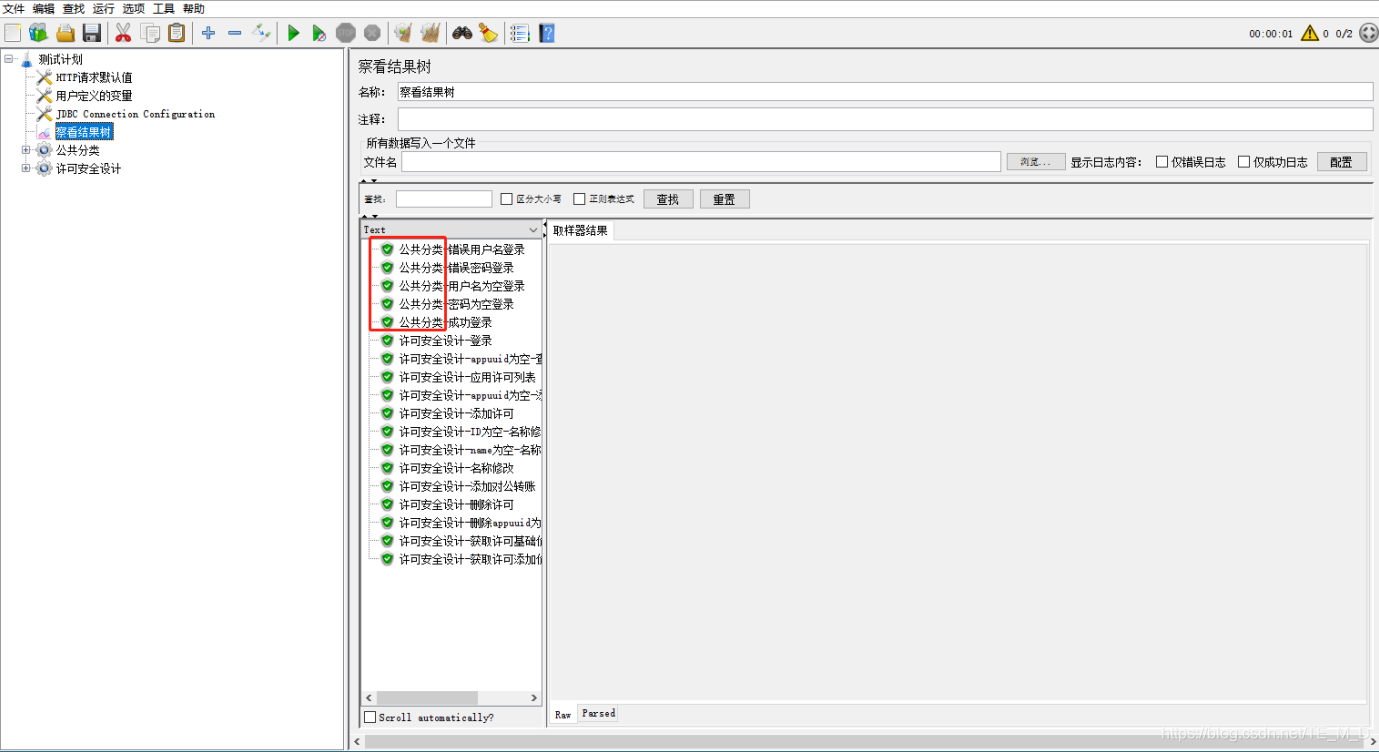Switch to the 取样器结果 tab
Viewport: 1379px width, 752px height.
coord(580,231)
